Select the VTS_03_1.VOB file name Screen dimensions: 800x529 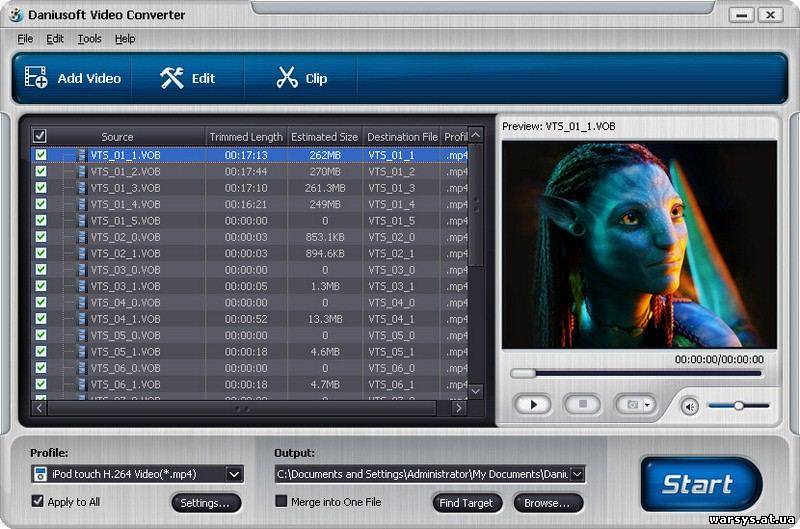point(126,286)
